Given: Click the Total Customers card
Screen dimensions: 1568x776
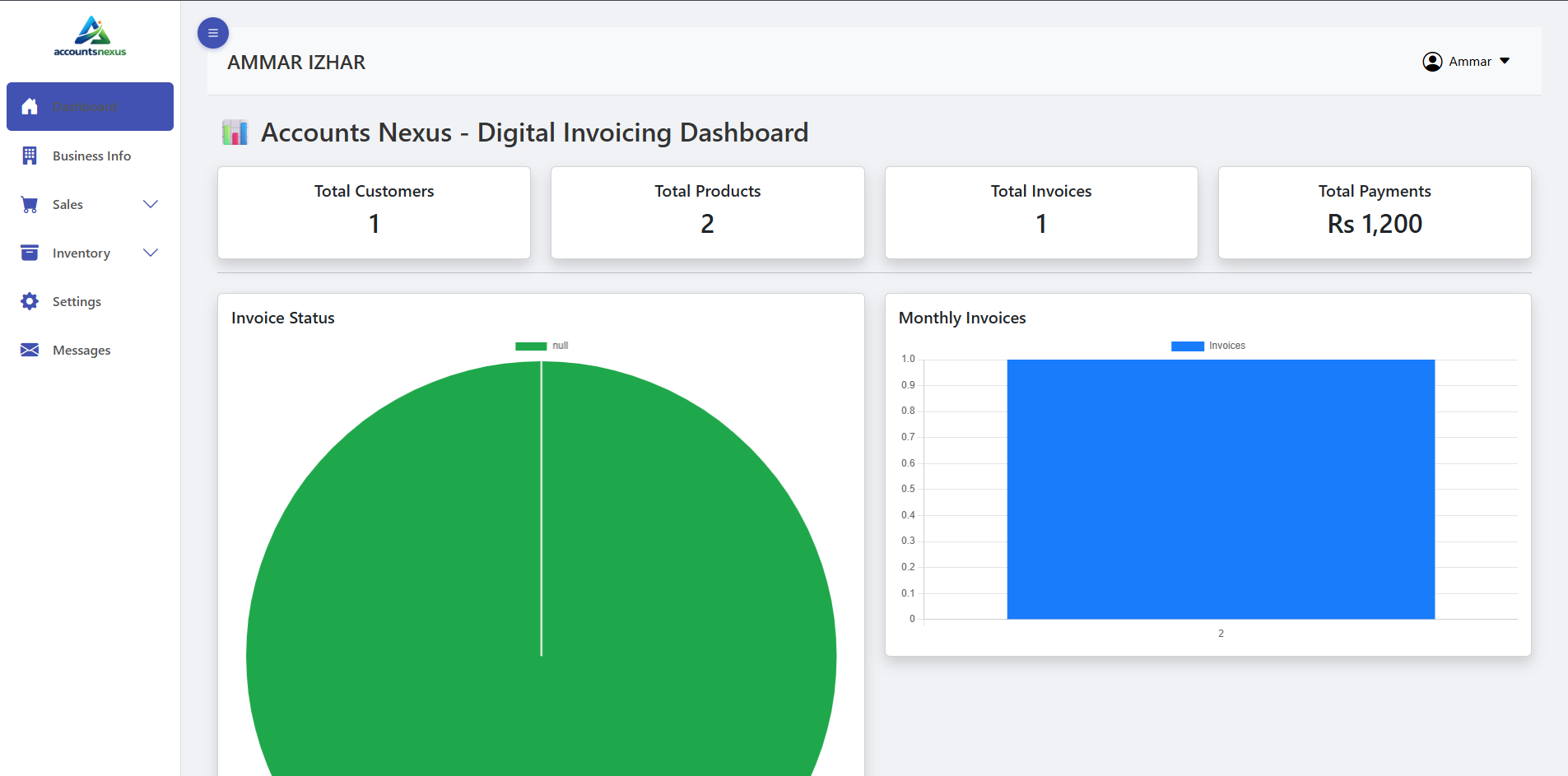Looking at the screenshot, I should 375,212.
